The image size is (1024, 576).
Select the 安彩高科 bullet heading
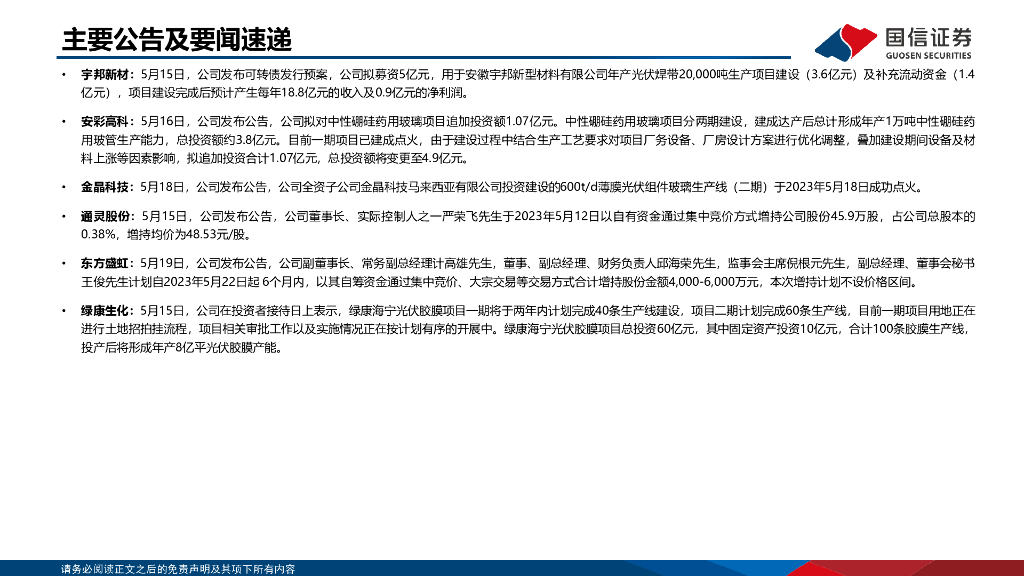click(104, 121)
